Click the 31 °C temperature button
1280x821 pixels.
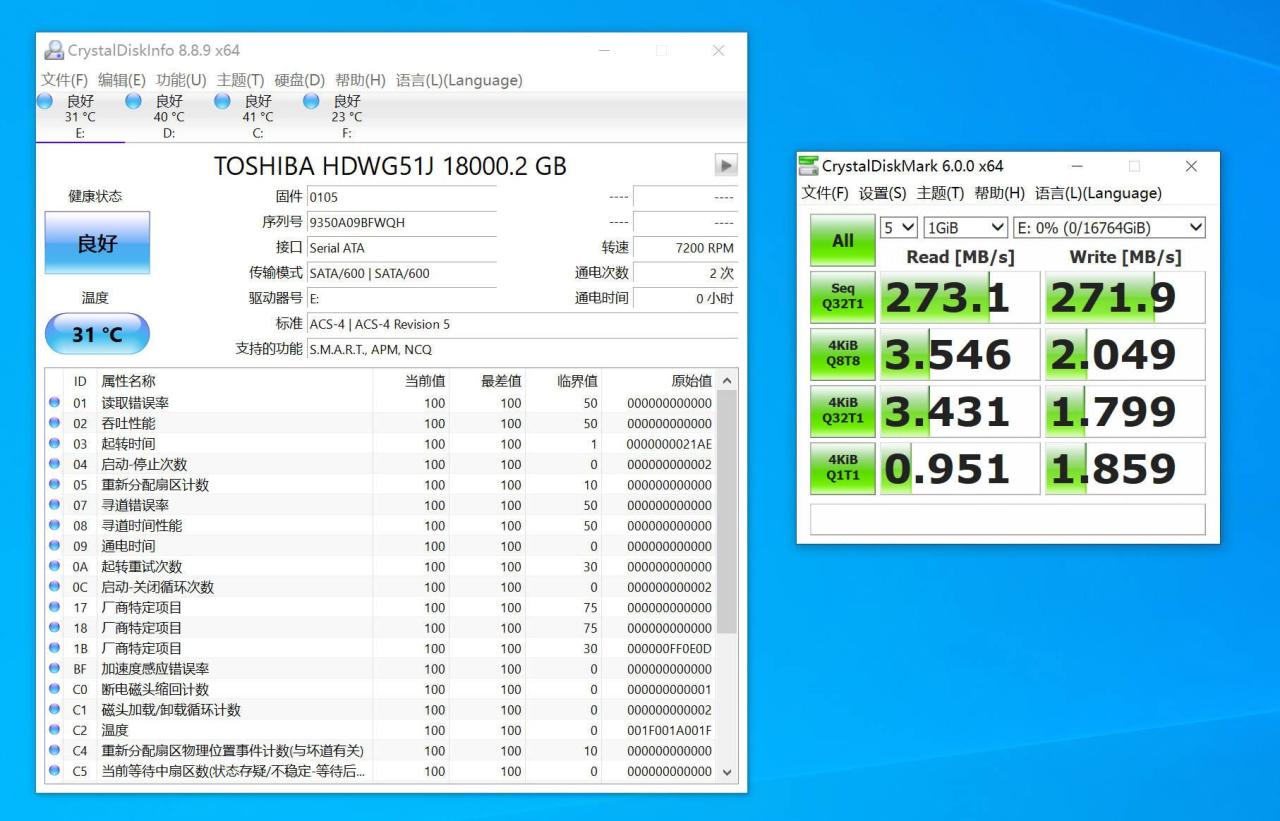pos(97,334)
